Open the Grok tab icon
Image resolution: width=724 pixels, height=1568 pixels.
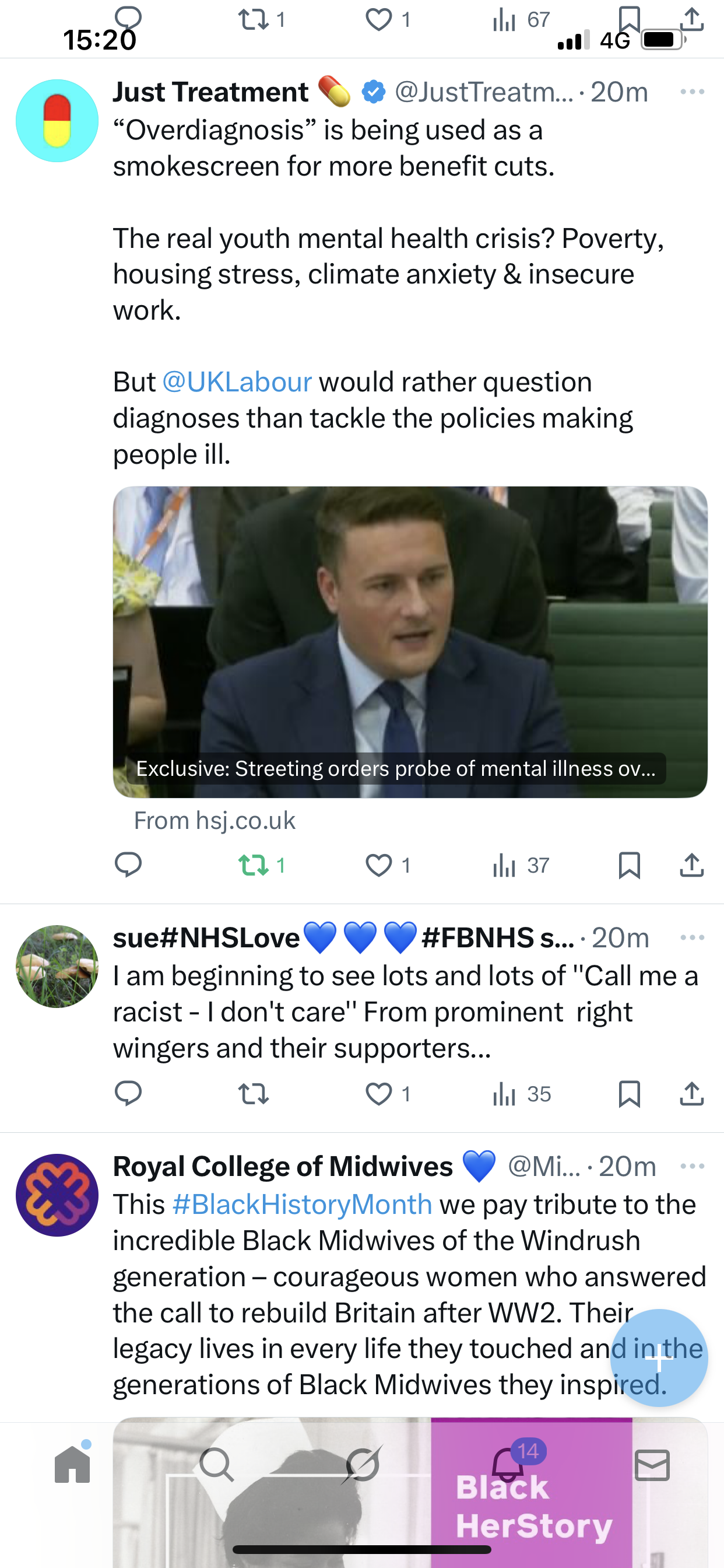point(363,1465)
